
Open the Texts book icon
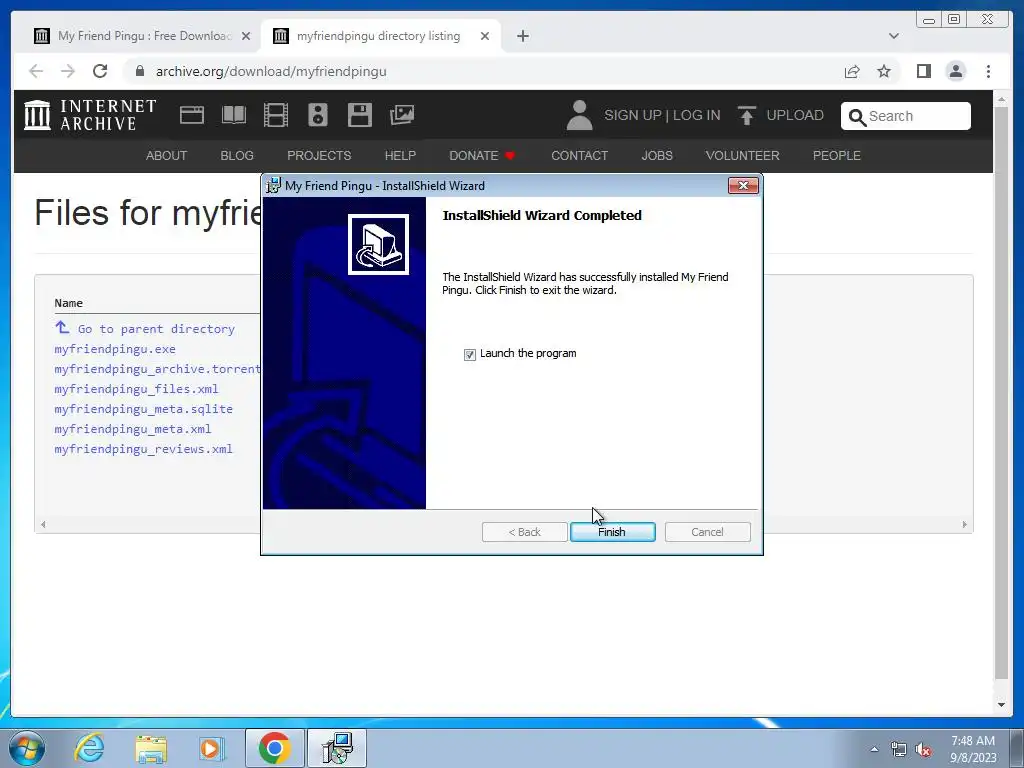234,115
